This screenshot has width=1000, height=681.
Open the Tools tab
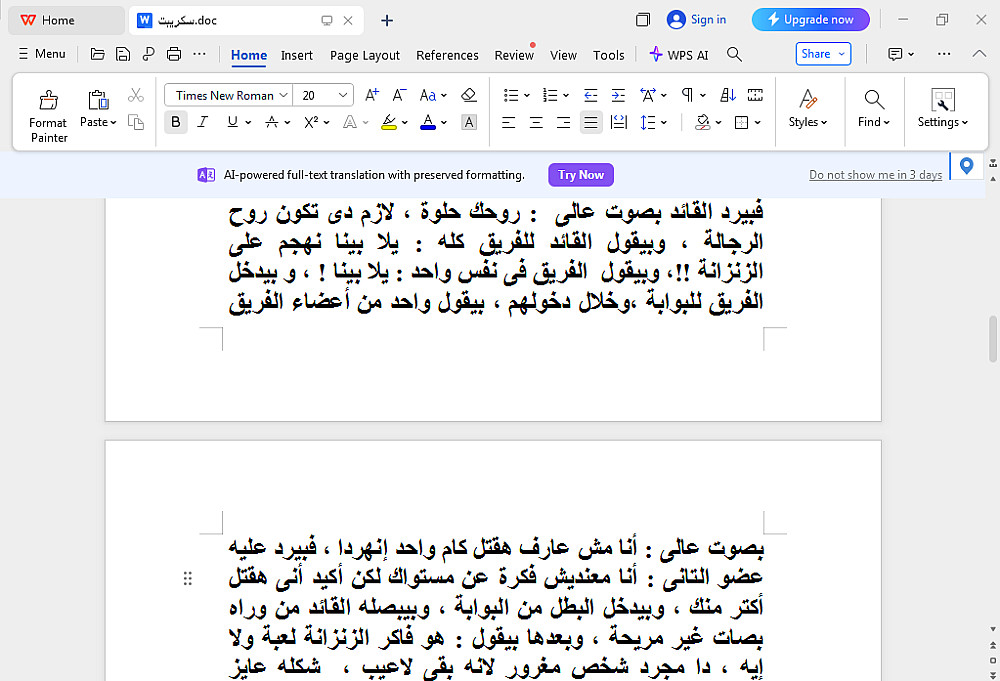(x=608, y=55)
